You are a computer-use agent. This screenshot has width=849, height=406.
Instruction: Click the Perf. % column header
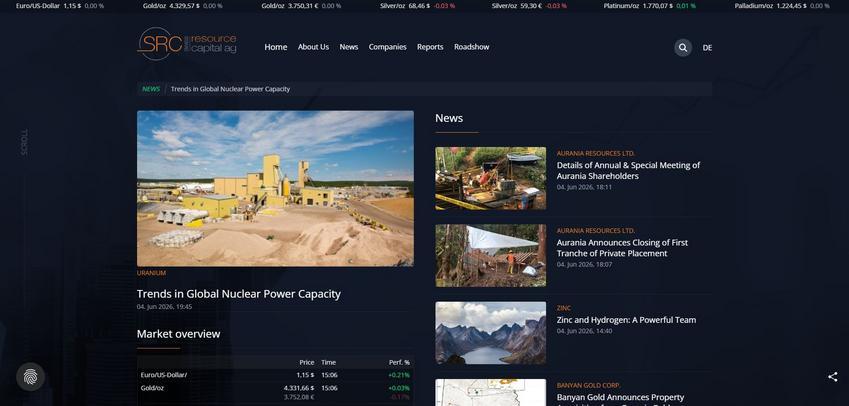click(399, 363)
